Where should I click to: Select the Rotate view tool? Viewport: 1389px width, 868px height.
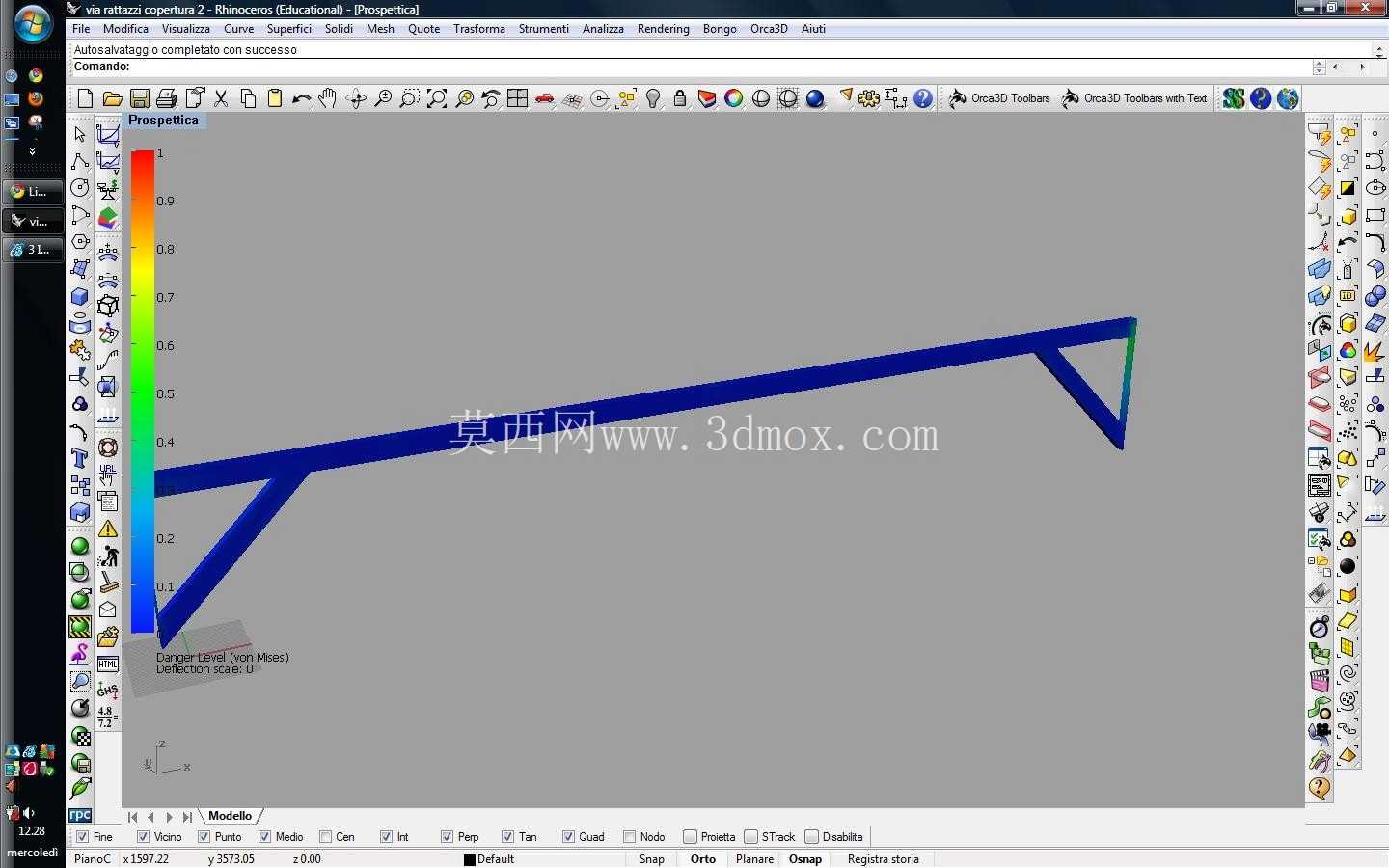click(x=356, y=98)
